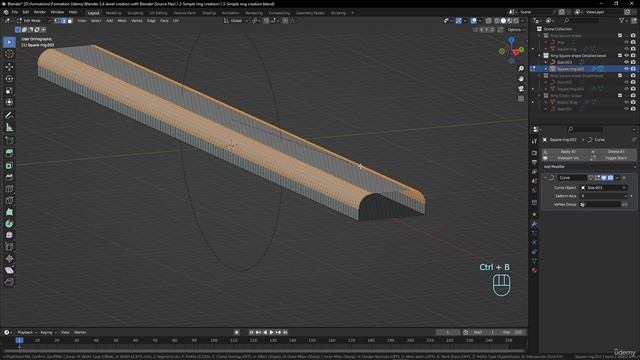640x360 pixels.
Task: Open the Vertex menu
Action: (137, 21)
